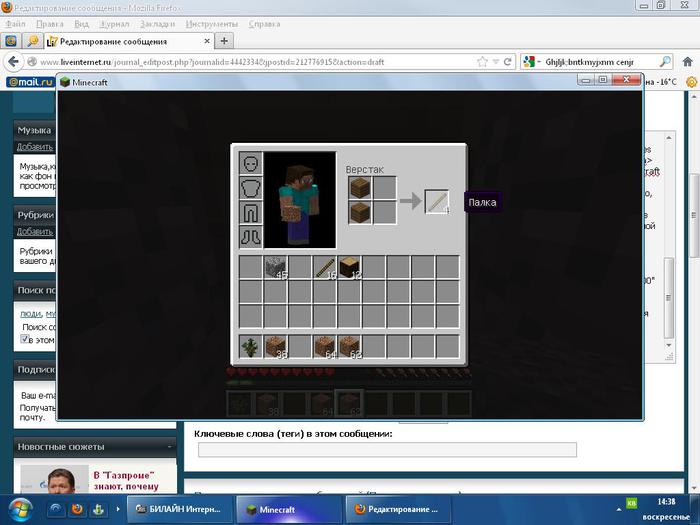Click the bookmark star icon in address bar
This screenshot has height=525, width=700.
point(482,62)
